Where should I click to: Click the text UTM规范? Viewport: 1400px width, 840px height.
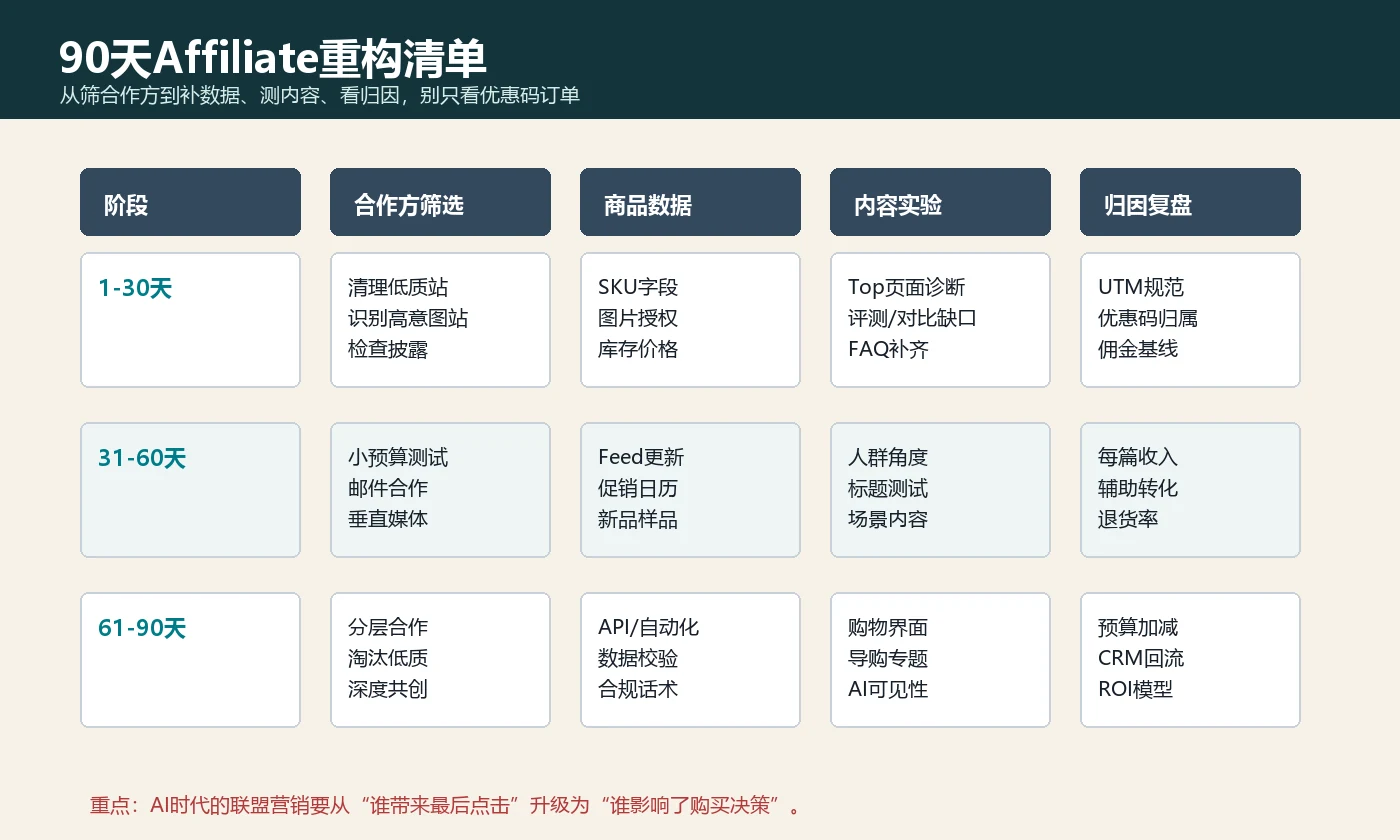pos(1141,287)
